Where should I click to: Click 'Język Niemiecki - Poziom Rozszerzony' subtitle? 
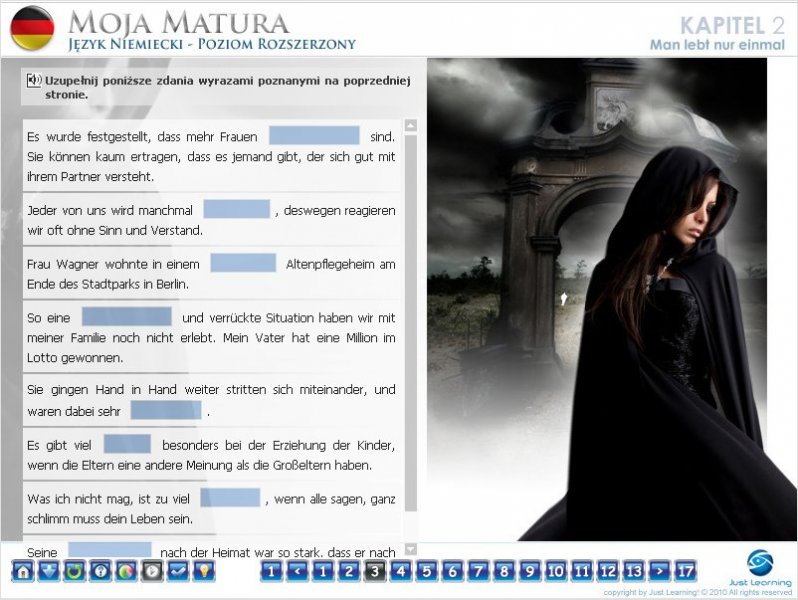[x=212, y=44]
